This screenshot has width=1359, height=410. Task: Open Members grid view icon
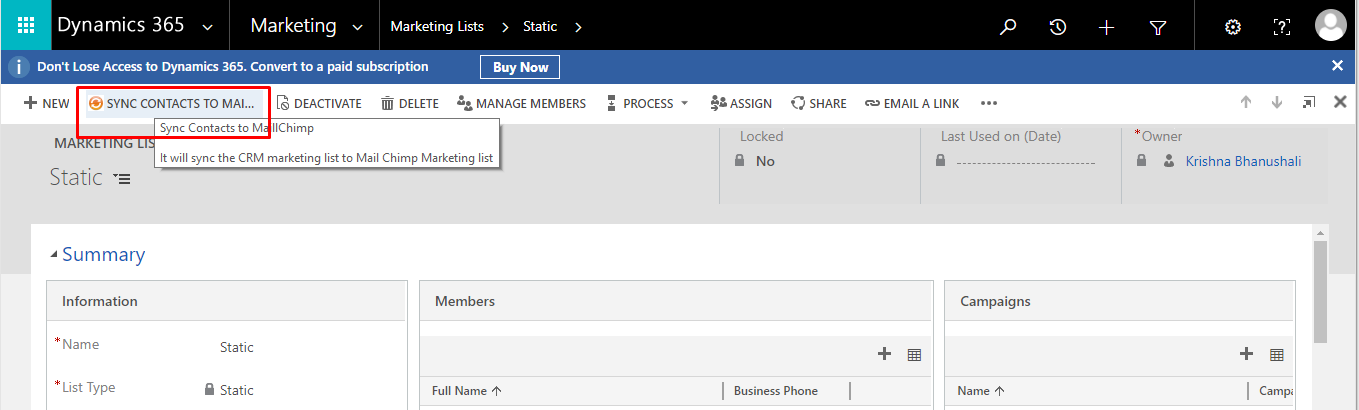[x=914, y=354]
